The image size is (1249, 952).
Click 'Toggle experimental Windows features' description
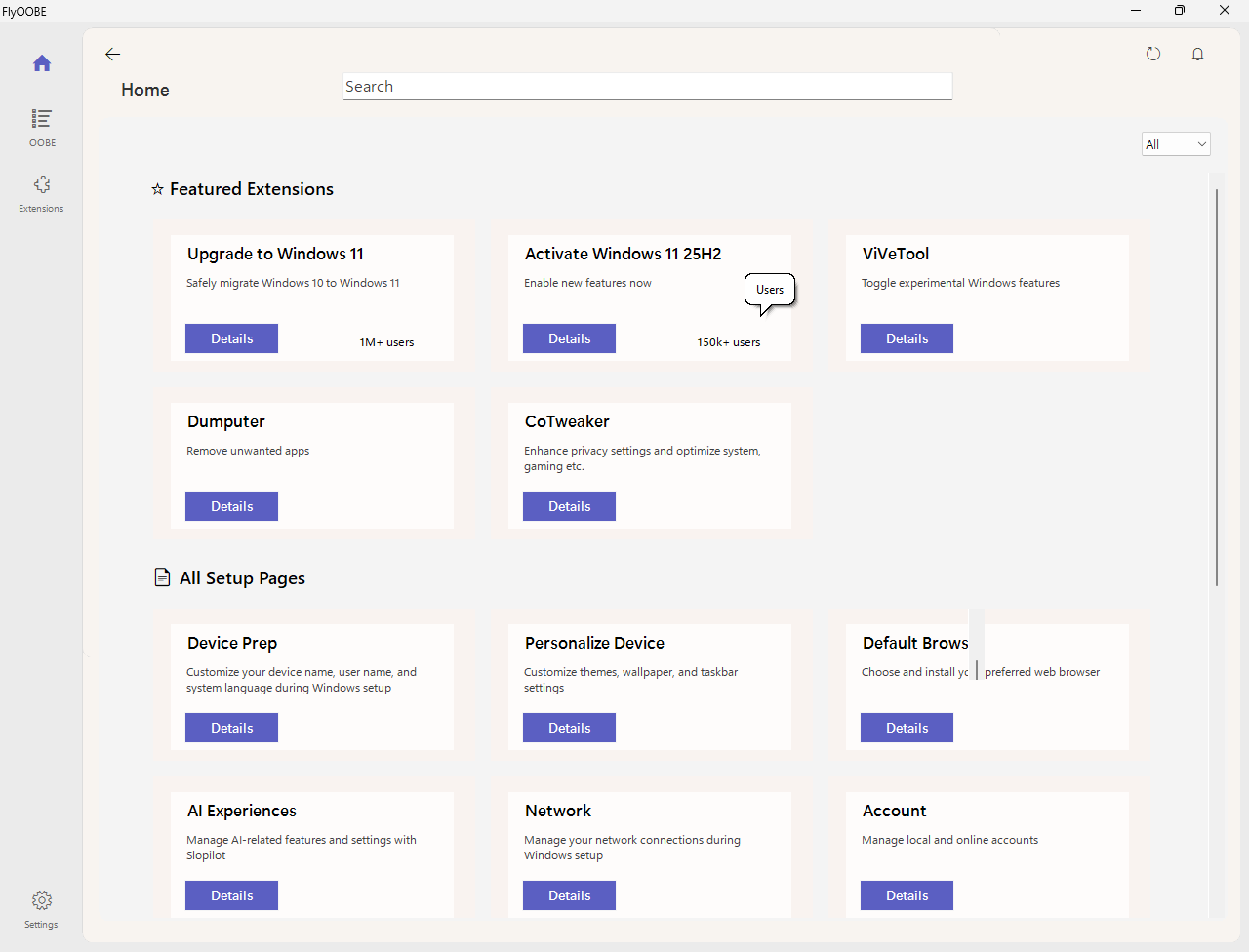(960, 283)
